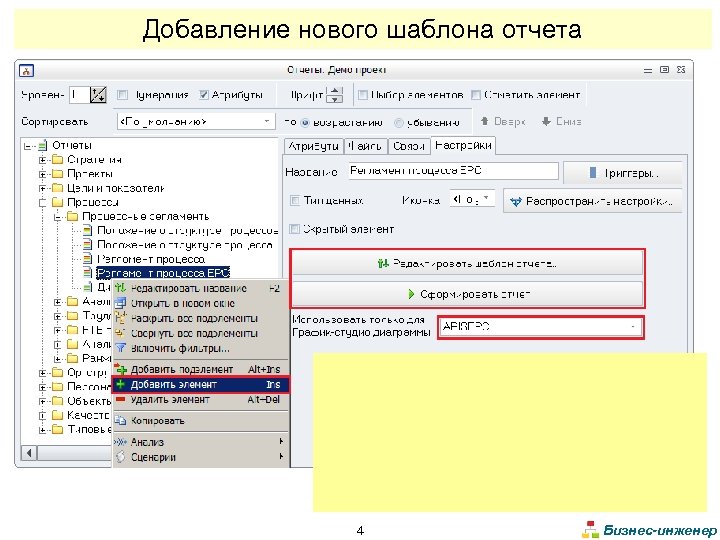This screenshot has height=540, width=720.
Task: Click the level sorting icon next to Уровень field
Action: [x=98, y=95]
